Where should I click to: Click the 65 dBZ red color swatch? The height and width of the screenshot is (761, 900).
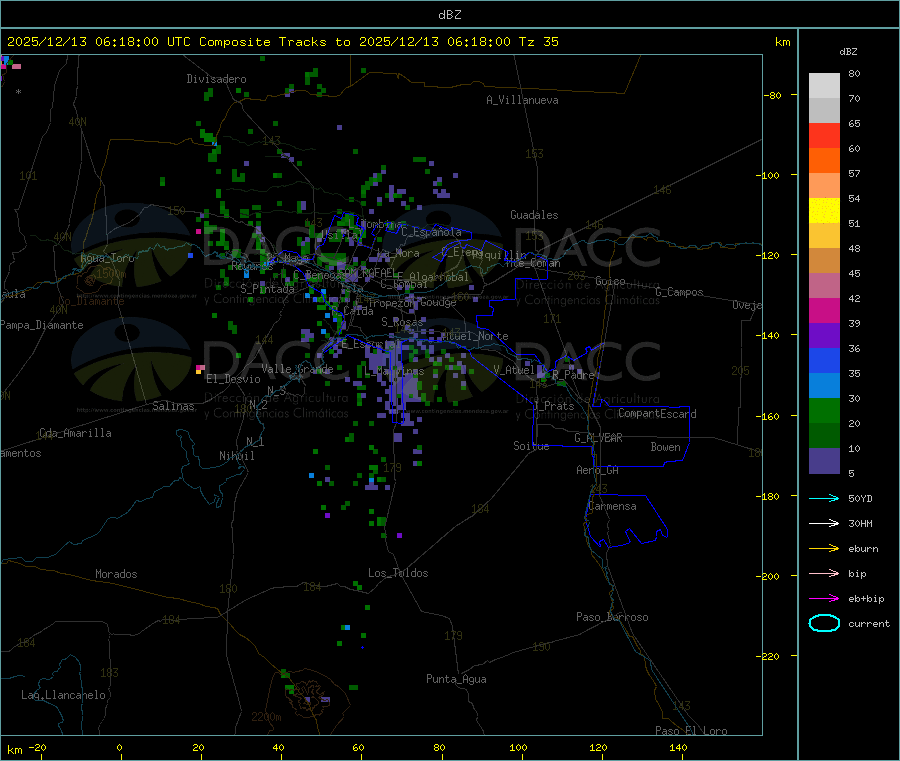[x=824, y=135]
